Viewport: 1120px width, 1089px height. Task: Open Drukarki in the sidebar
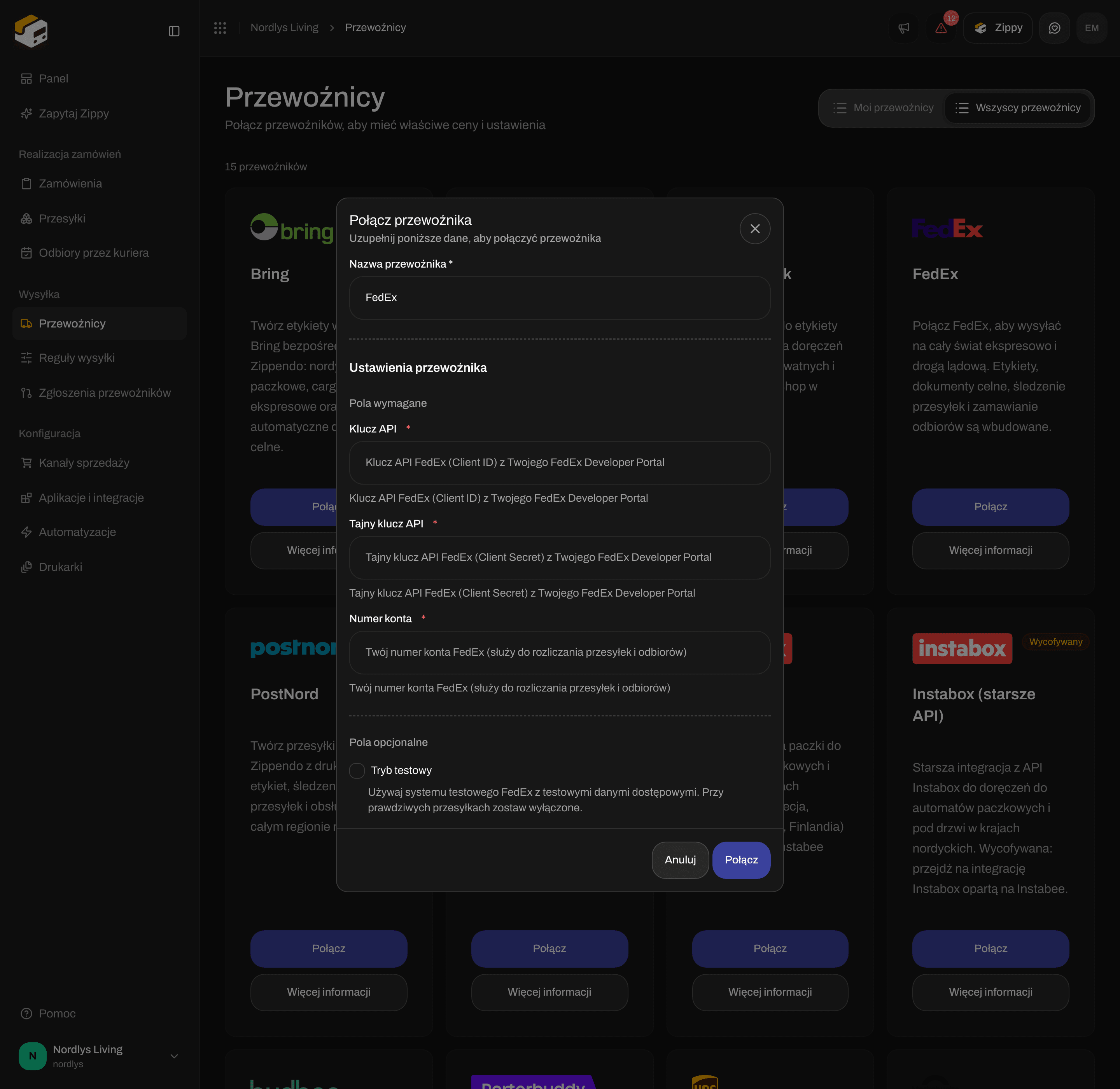pyautogui.click(x=100, y=567)
